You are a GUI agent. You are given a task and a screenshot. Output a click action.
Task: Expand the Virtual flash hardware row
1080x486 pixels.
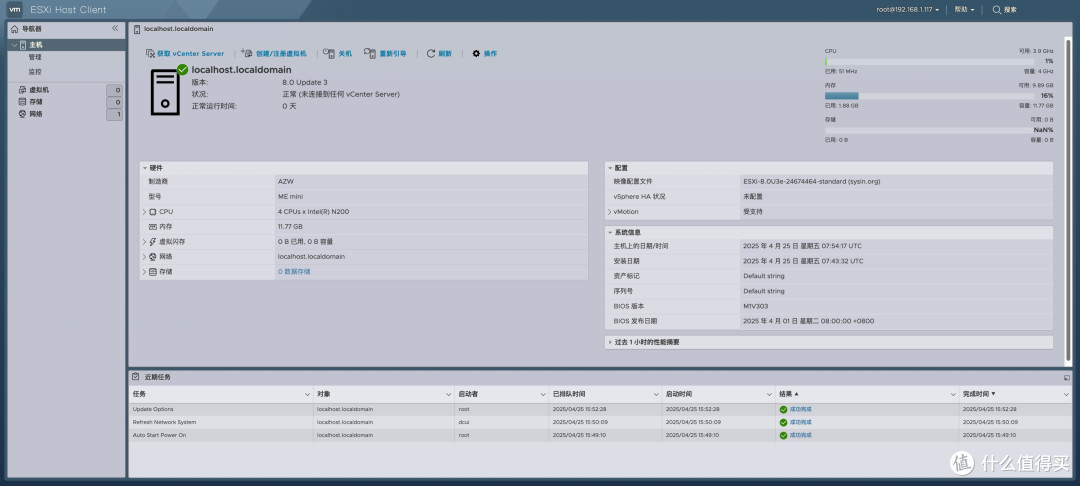tap(145, 242)
